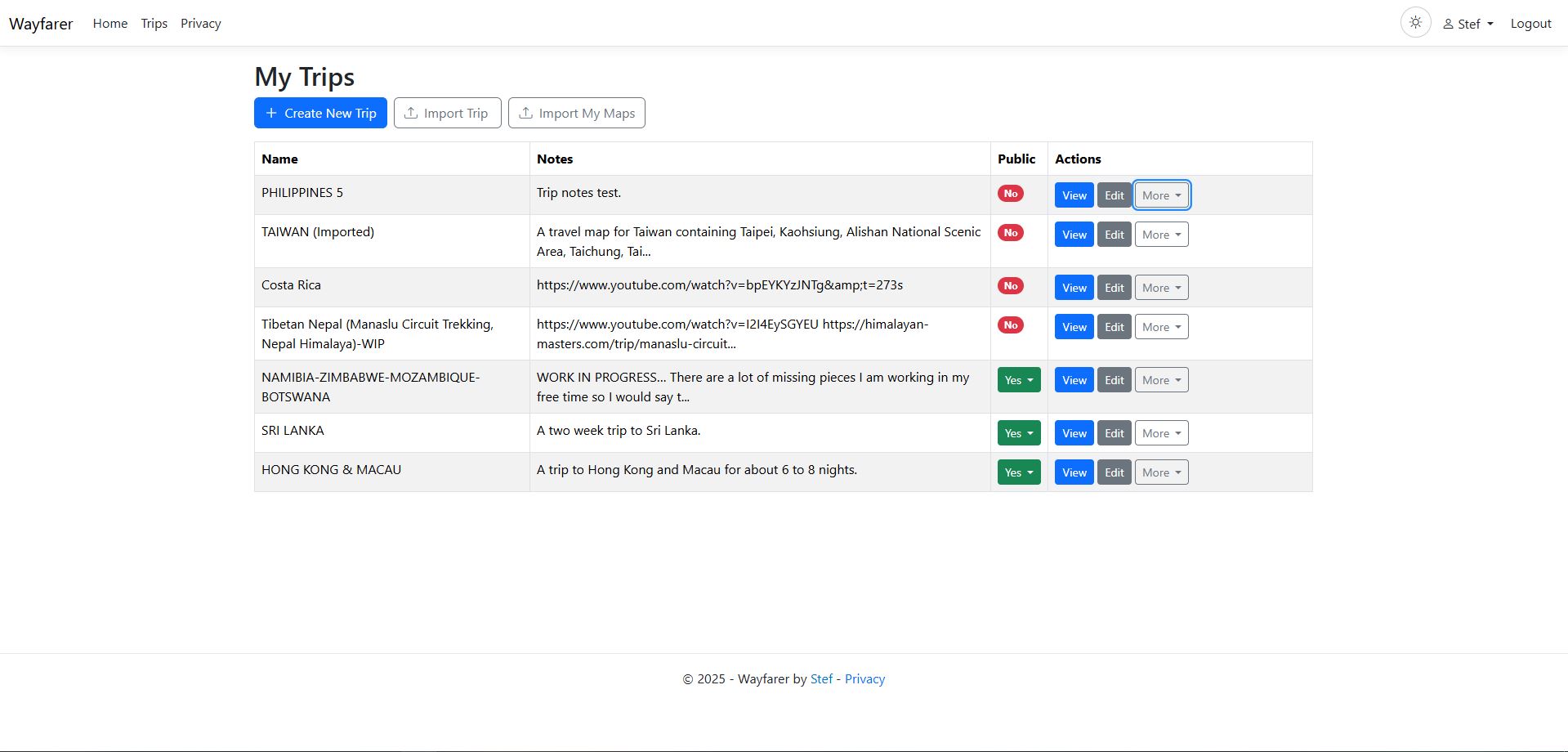1568x752 pixels.
Task: View the TAIWAN (Imported) trip
Action: (x=1074, y=235)
